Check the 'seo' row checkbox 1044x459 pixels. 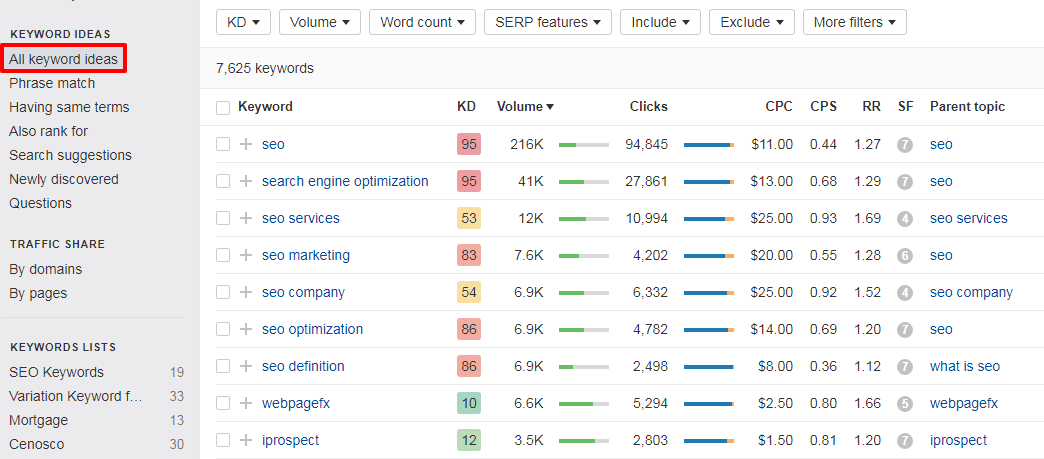[x=223, y=144]
